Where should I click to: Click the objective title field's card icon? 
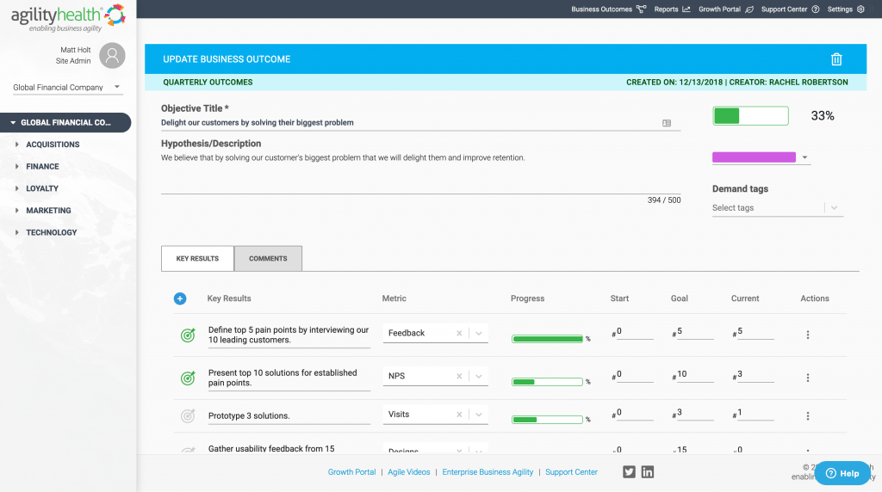(667, 123)
